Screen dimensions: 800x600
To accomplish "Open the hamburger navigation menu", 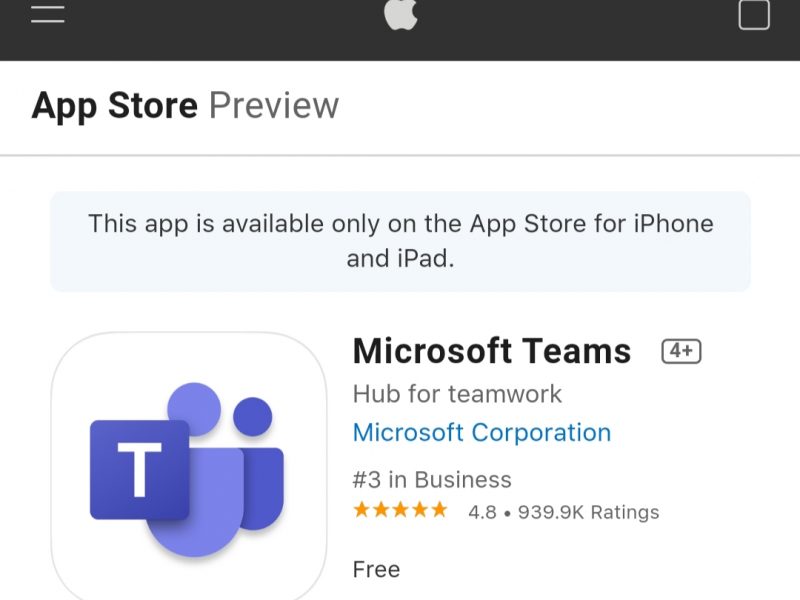I will coord(47,14).
